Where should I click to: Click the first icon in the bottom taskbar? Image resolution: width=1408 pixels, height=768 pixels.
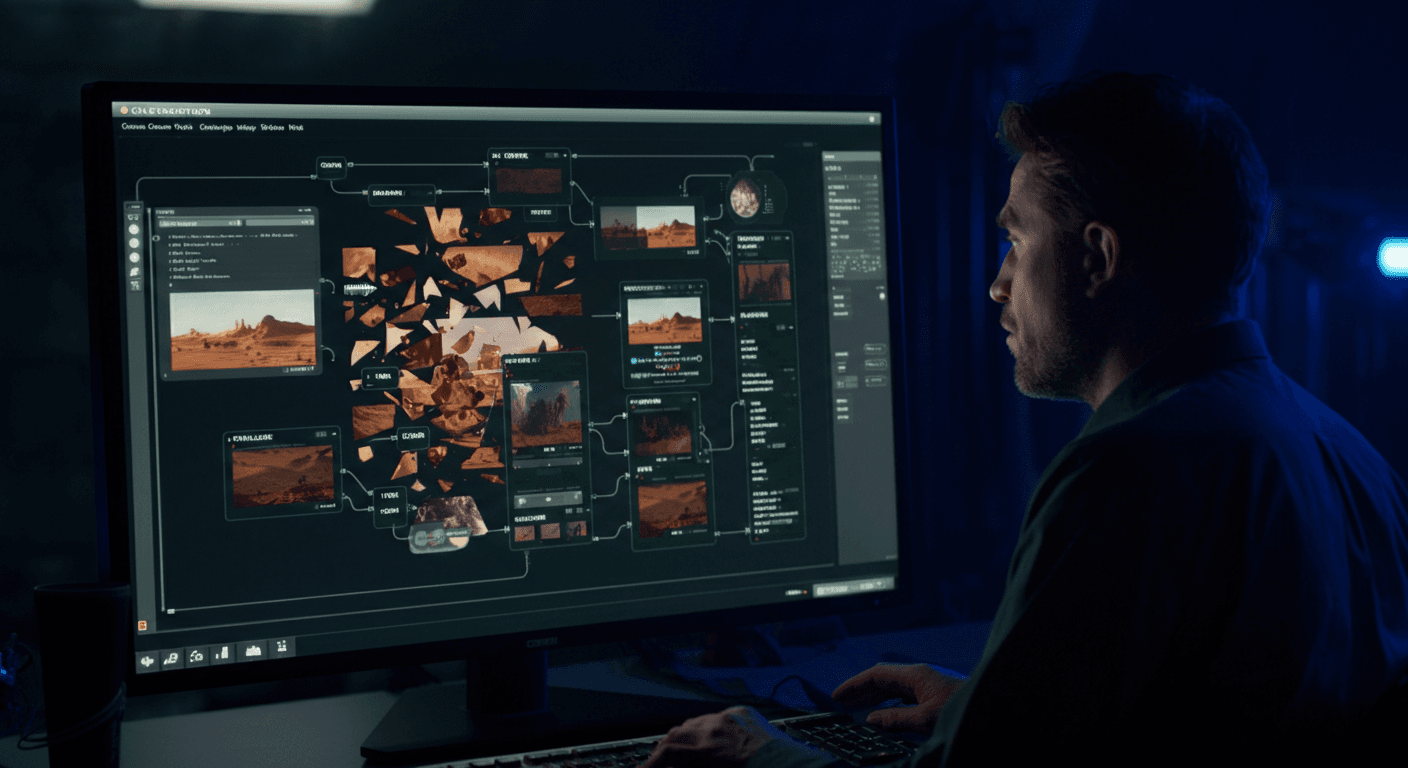[147, 662]
